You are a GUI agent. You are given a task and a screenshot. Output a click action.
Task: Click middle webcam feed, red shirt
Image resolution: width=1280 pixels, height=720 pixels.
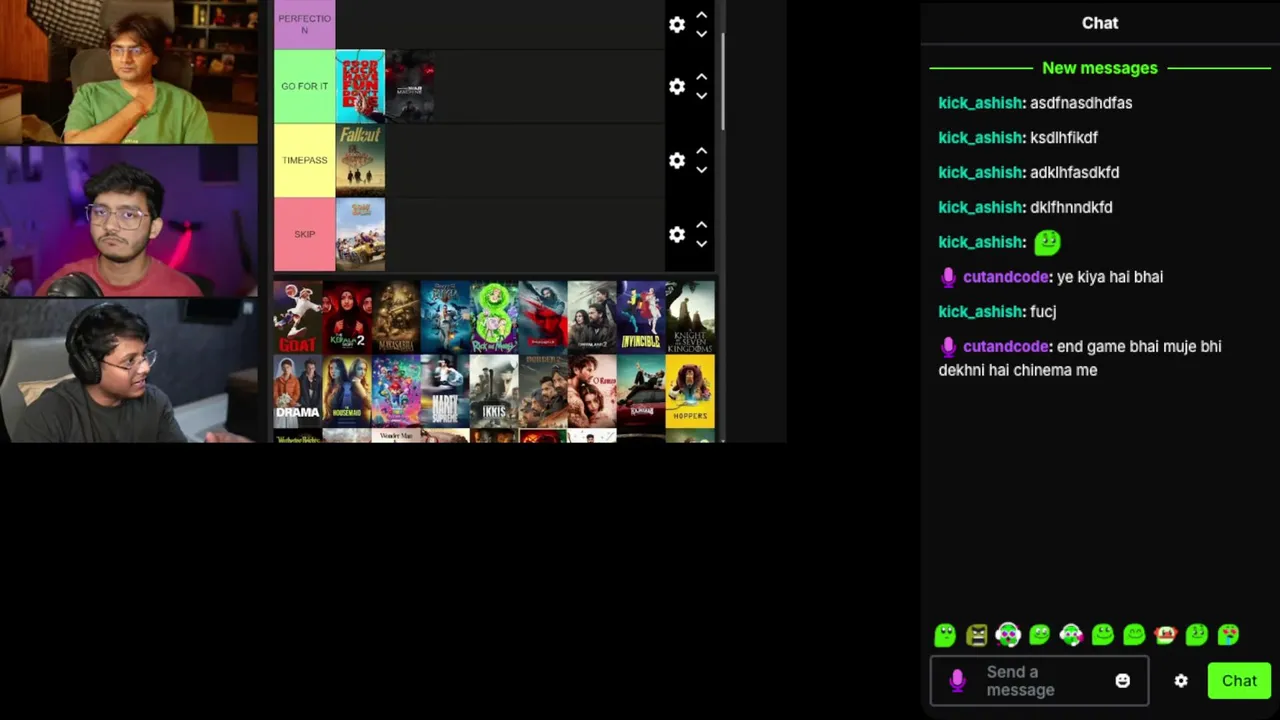(x=129, y=221)
